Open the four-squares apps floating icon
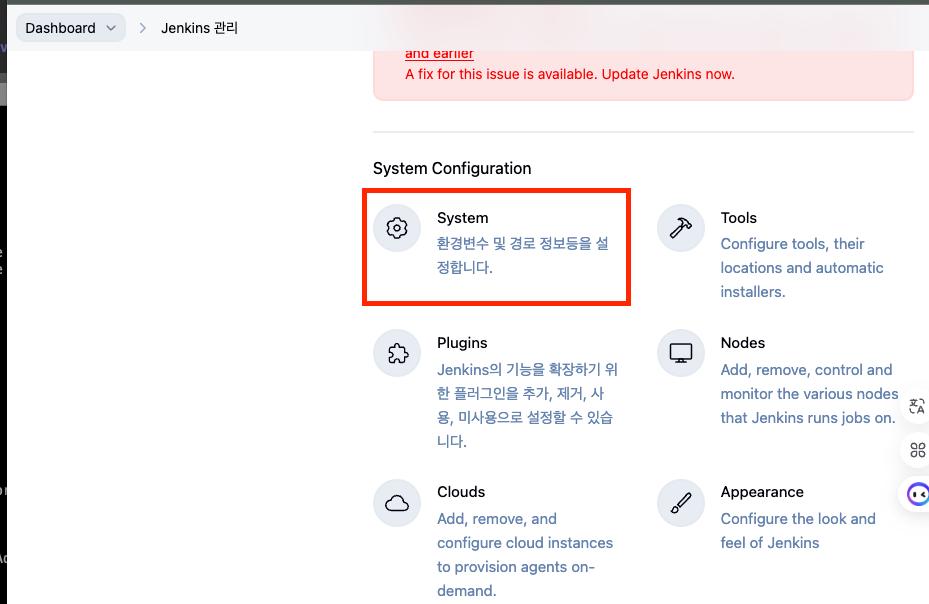 [x=917, y=450]
